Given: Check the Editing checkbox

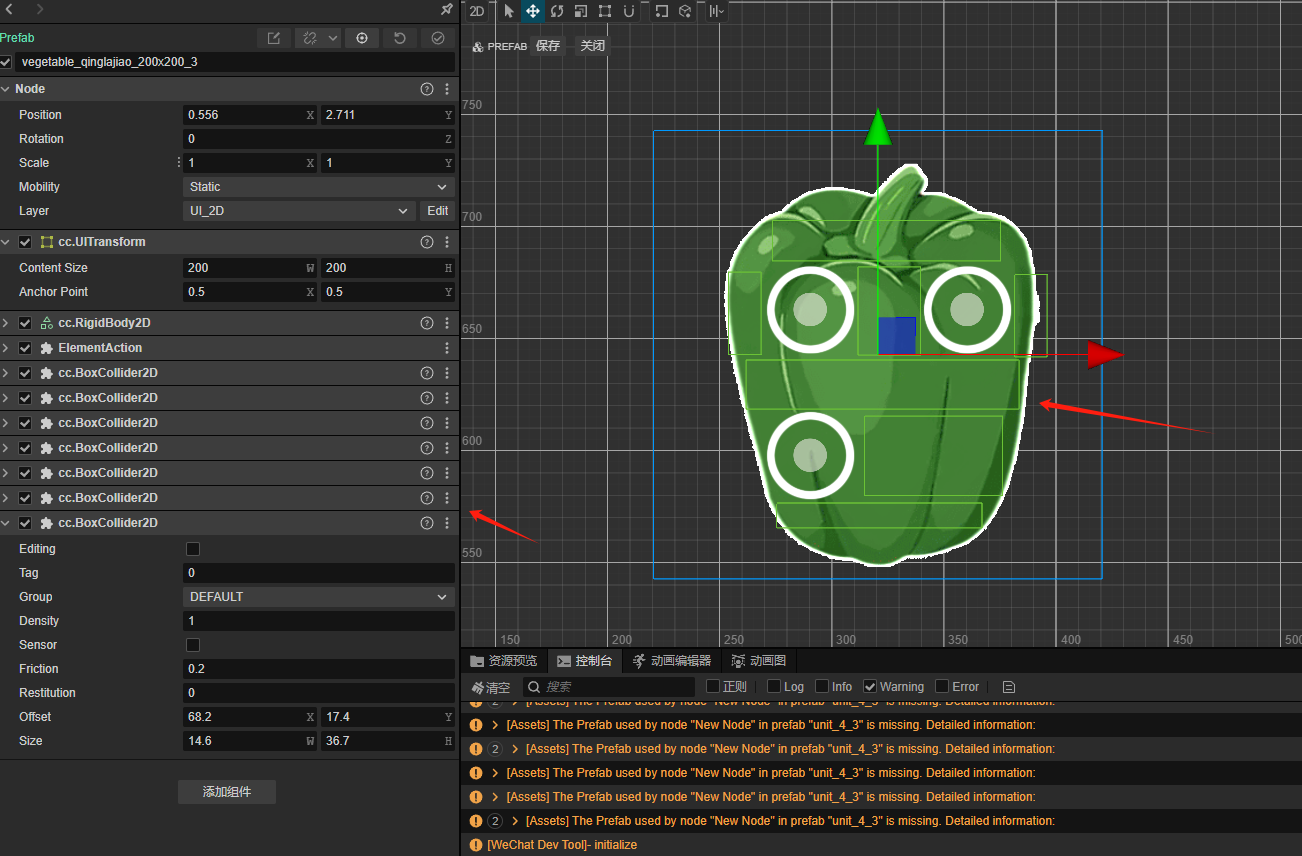Looking at the screenshot, I should 193,549.
